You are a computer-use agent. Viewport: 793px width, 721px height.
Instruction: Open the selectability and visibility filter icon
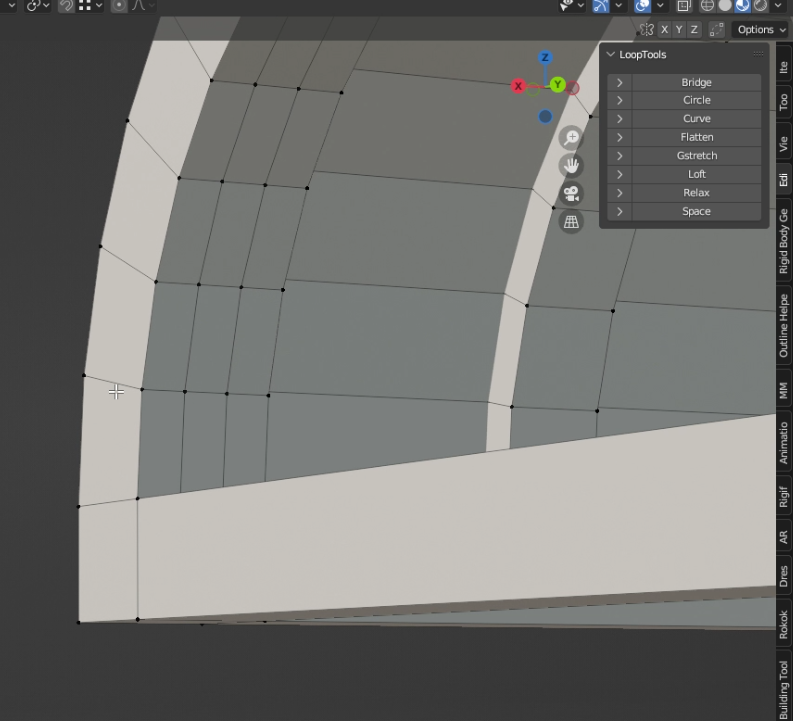(566, 6)
